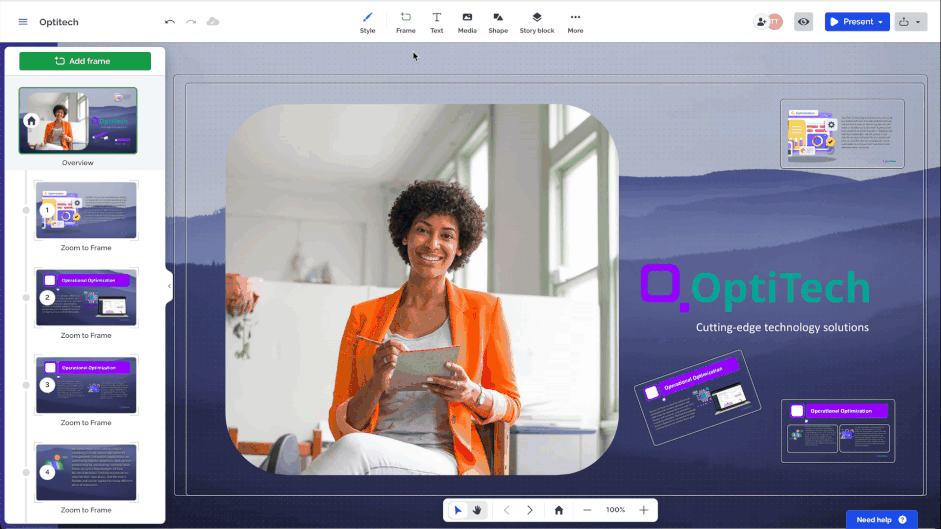Expand the Present dropdown arrow

(881, 22)
